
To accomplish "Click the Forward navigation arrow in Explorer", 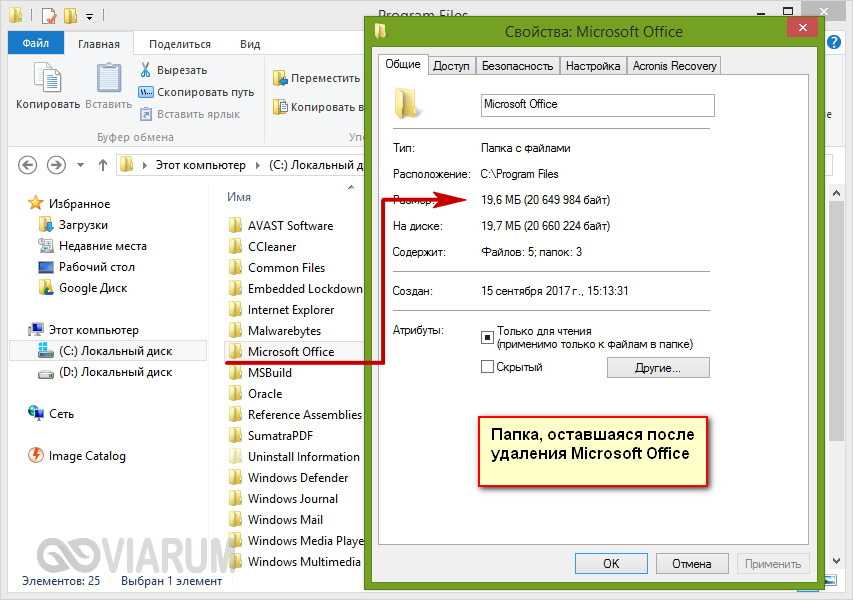I will tap(56, 164).
